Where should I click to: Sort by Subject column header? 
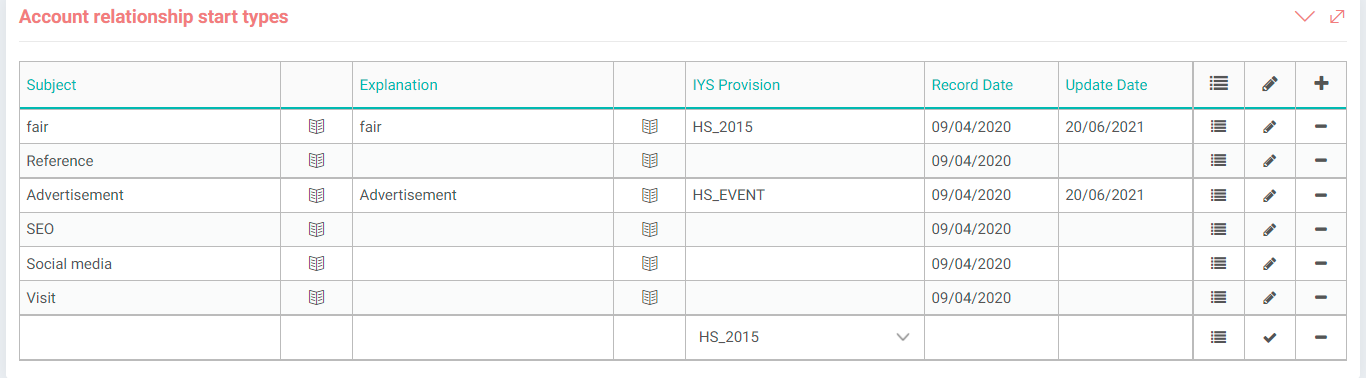click(51, 85)
